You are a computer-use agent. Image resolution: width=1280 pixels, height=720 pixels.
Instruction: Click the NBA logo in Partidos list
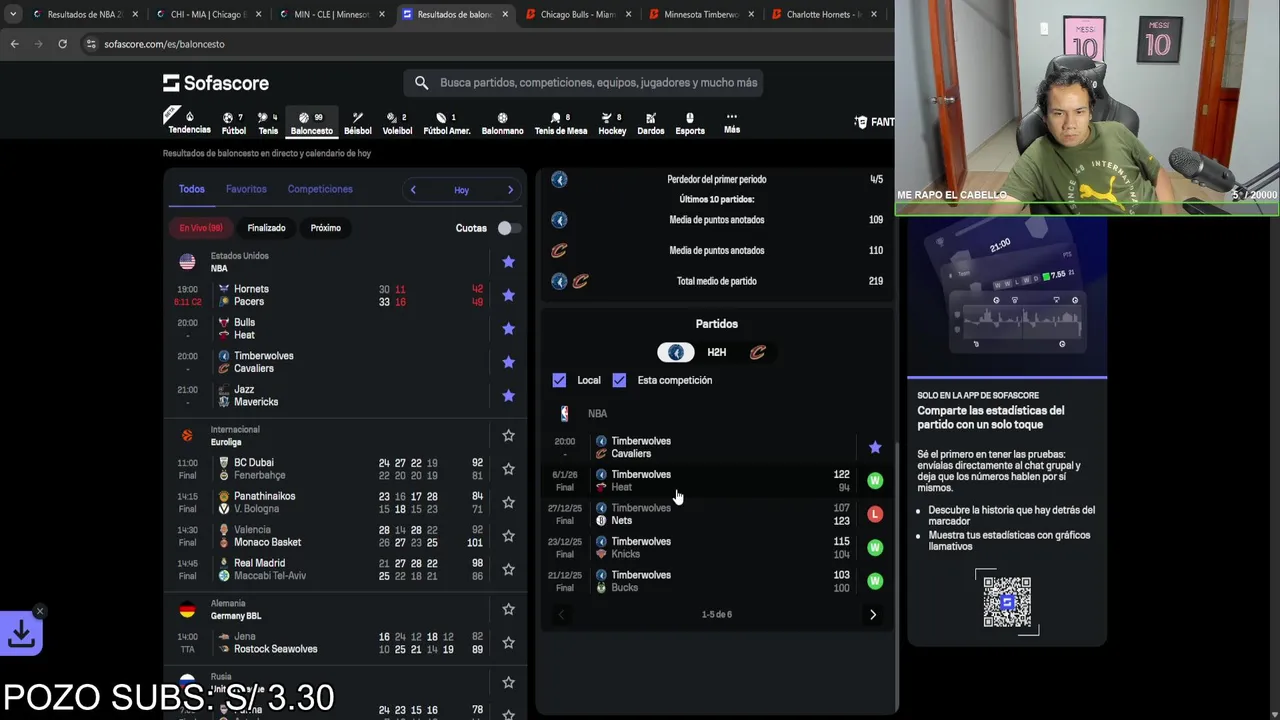pyautogui.click(x=565, y=413)
